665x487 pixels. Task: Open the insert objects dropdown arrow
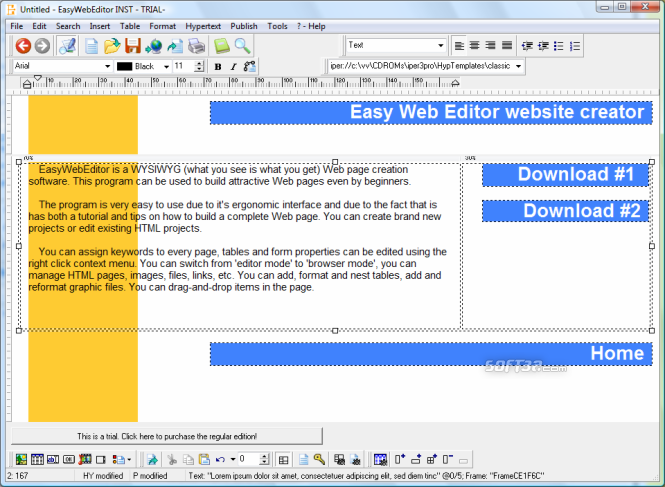[x=129, y=459]
